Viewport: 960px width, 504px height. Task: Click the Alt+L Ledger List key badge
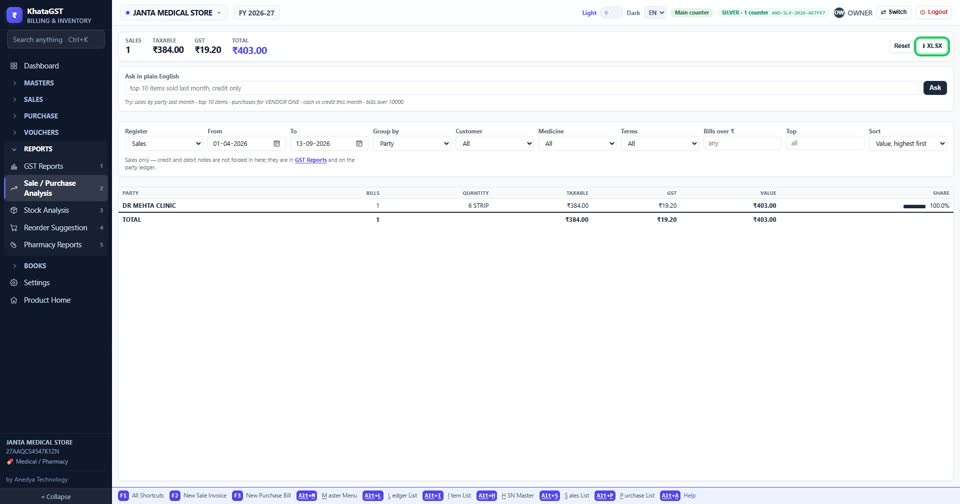[x=372, y=495]
